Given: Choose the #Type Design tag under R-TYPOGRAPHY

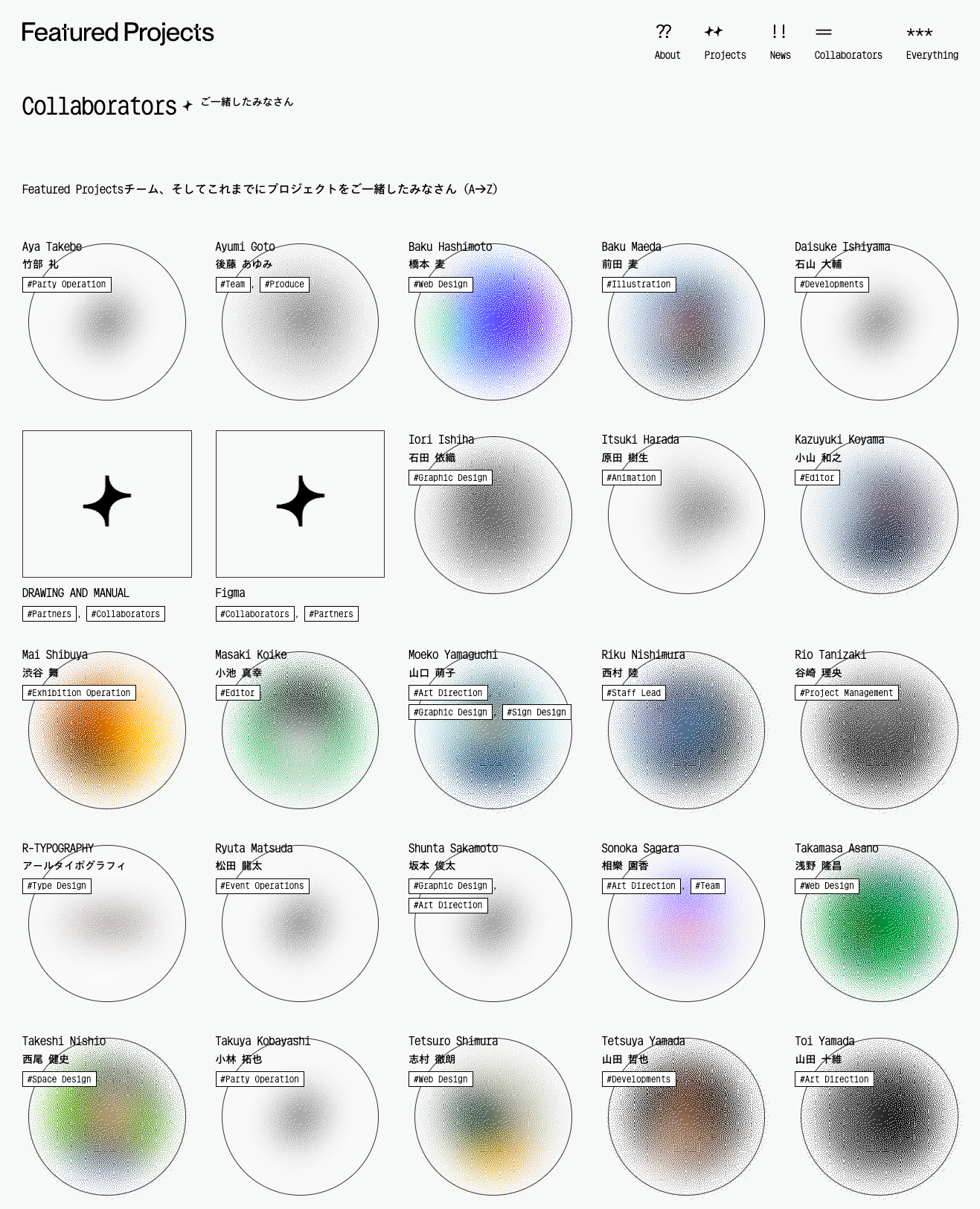Looking at the screenshot, I should click(x=57, y=886).
